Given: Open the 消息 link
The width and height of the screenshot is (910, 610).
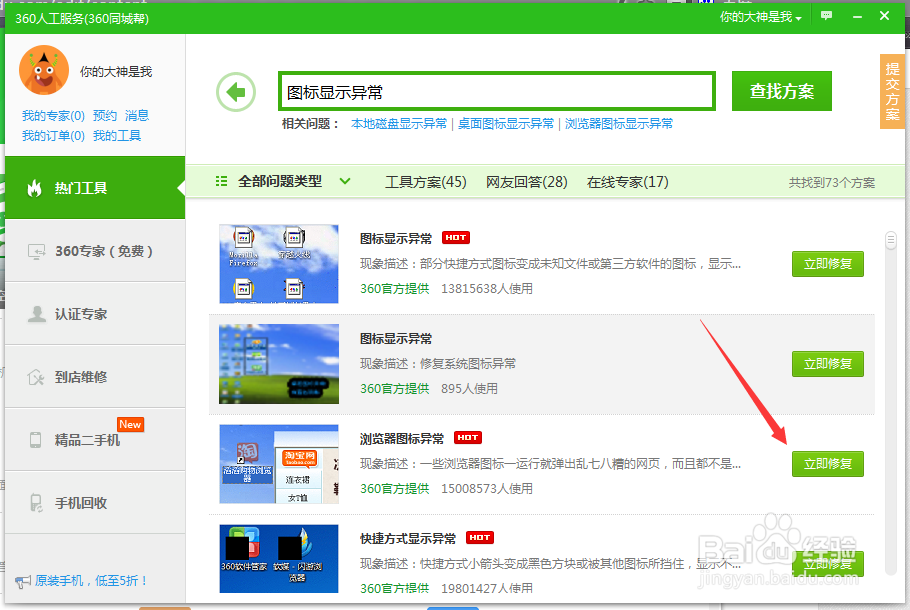Looking at the screenshot, I should [x=137, y=115].
